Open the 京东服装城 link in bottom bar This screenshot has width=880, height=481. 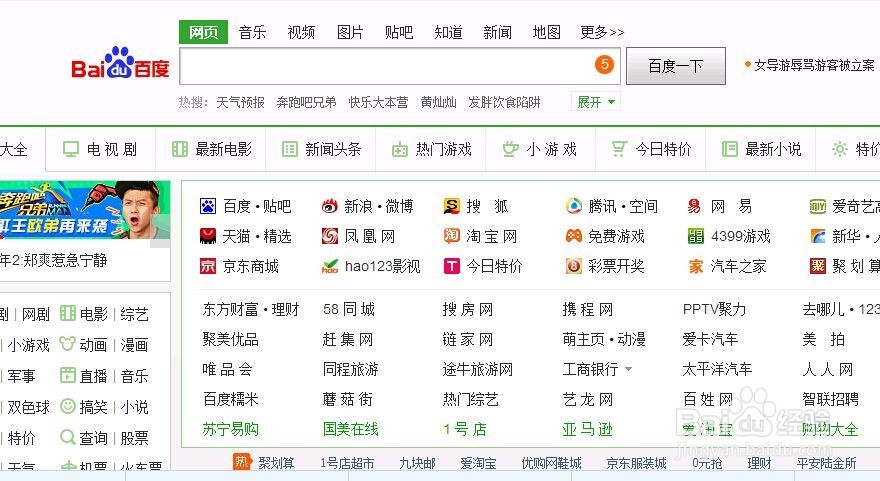[x=636, y=463]
